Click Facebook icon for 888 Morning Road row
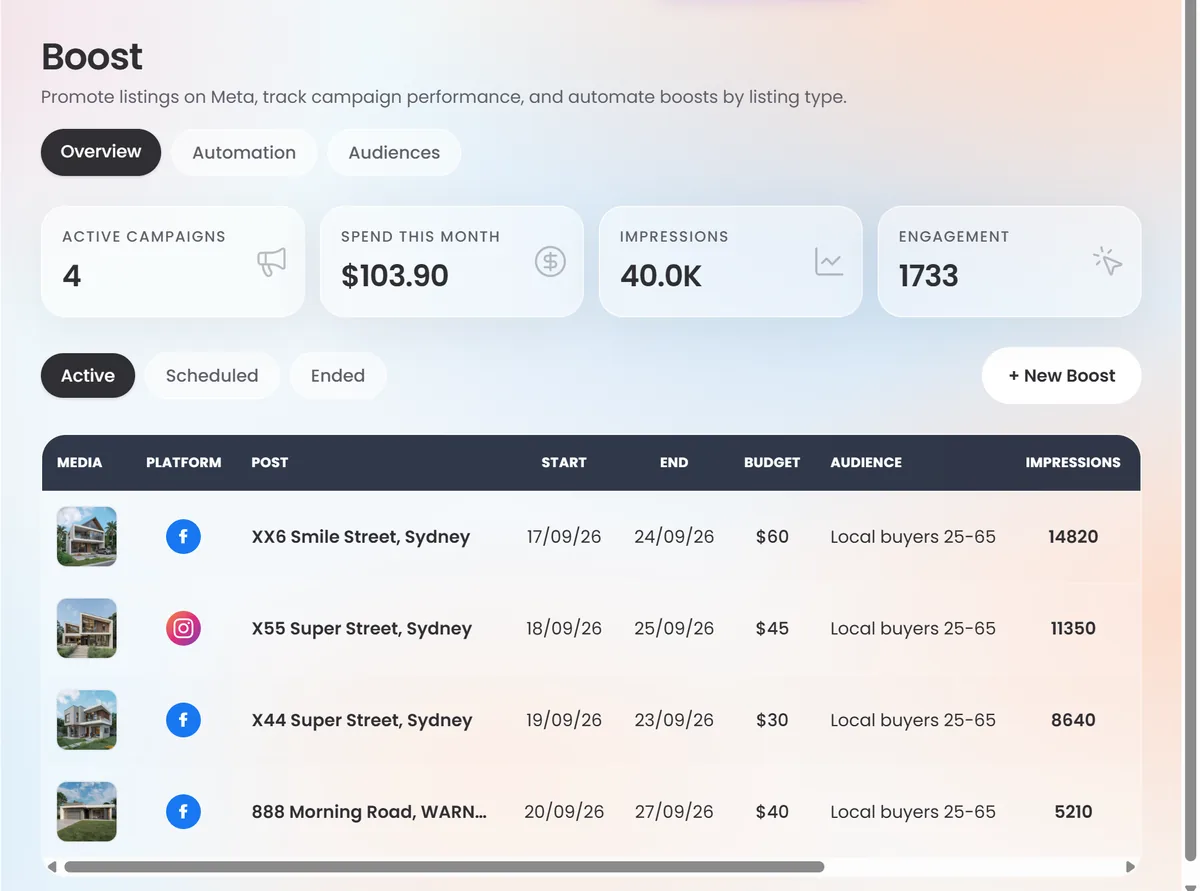Viewport: 1200px width, 891px height. [x=183, y=812]
